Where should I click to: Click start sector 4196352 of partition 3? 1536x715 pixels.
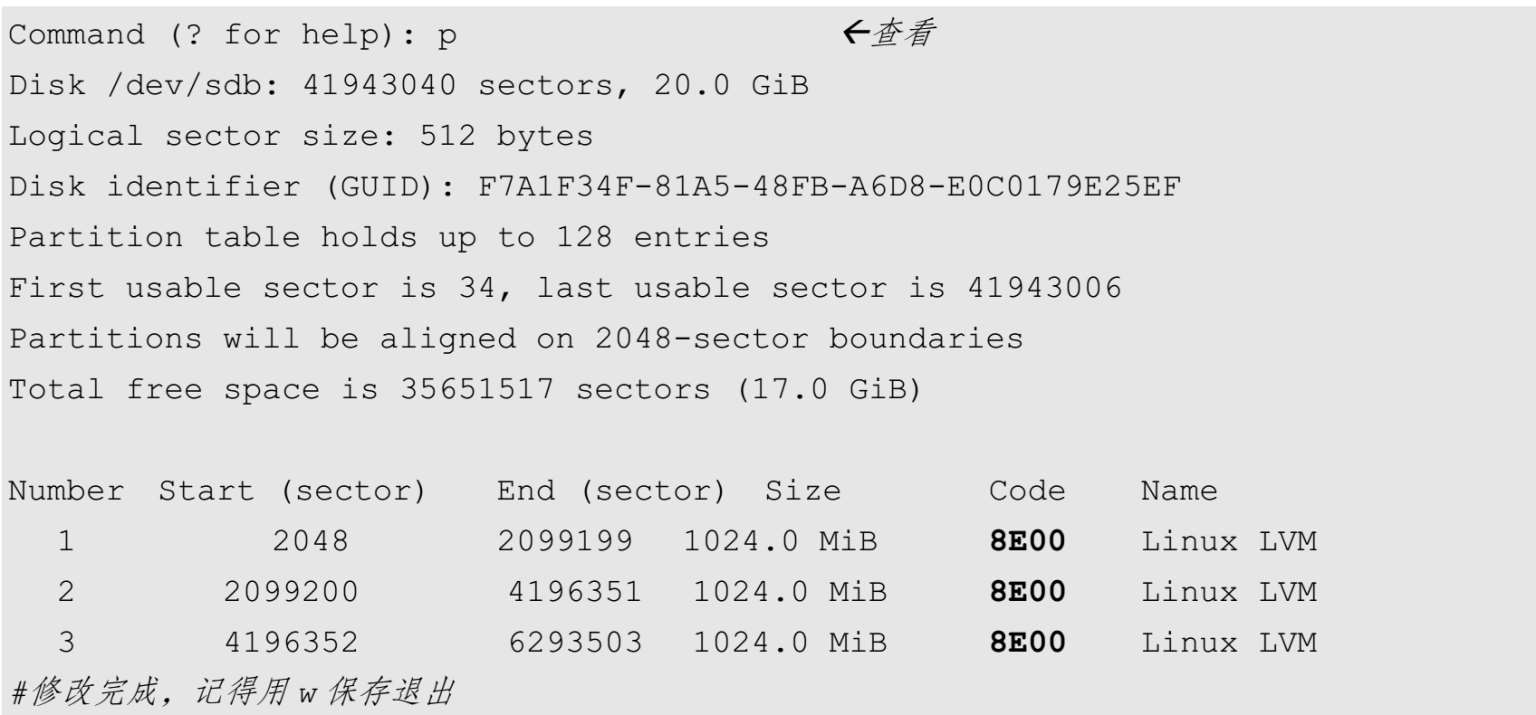coord(290,642)
